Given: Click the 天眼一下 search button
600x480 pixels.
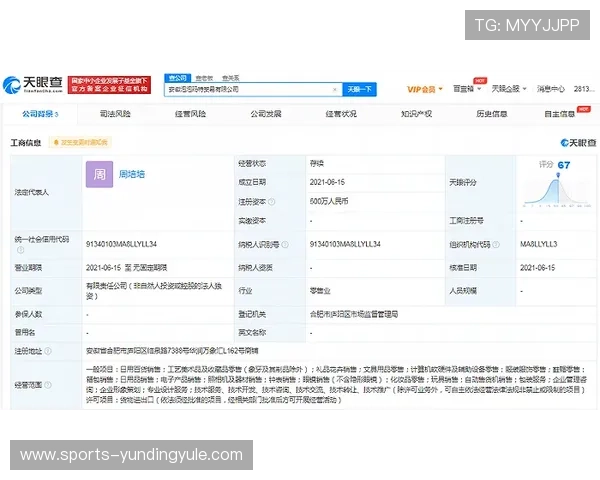Looking at the screenshot, I should point(359,89).
